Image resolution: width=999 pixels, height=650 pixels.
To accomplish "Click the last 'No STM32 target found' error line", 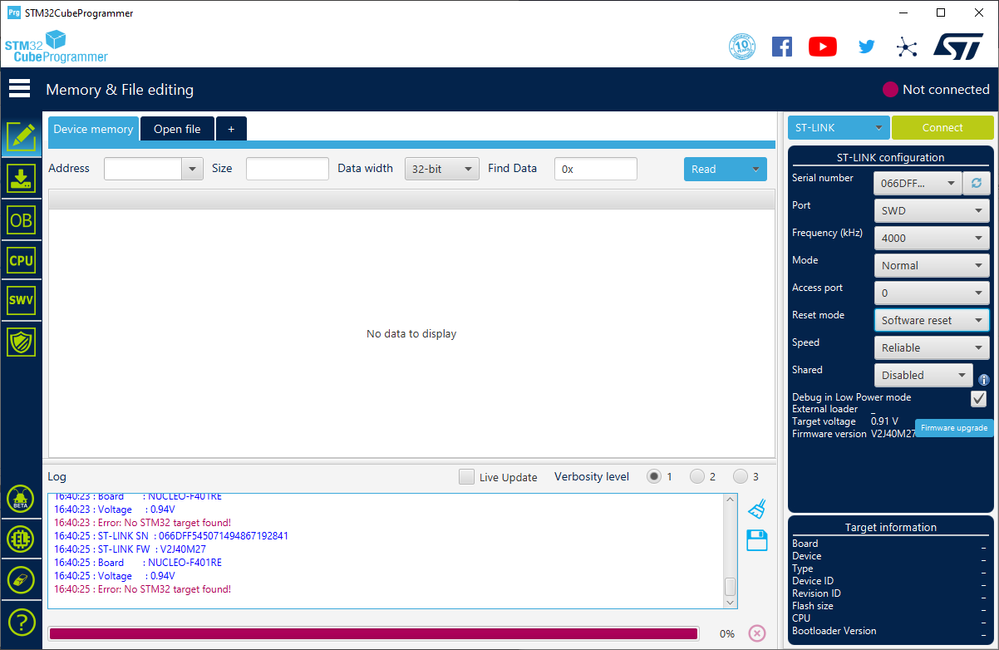I will pos(142,589).
